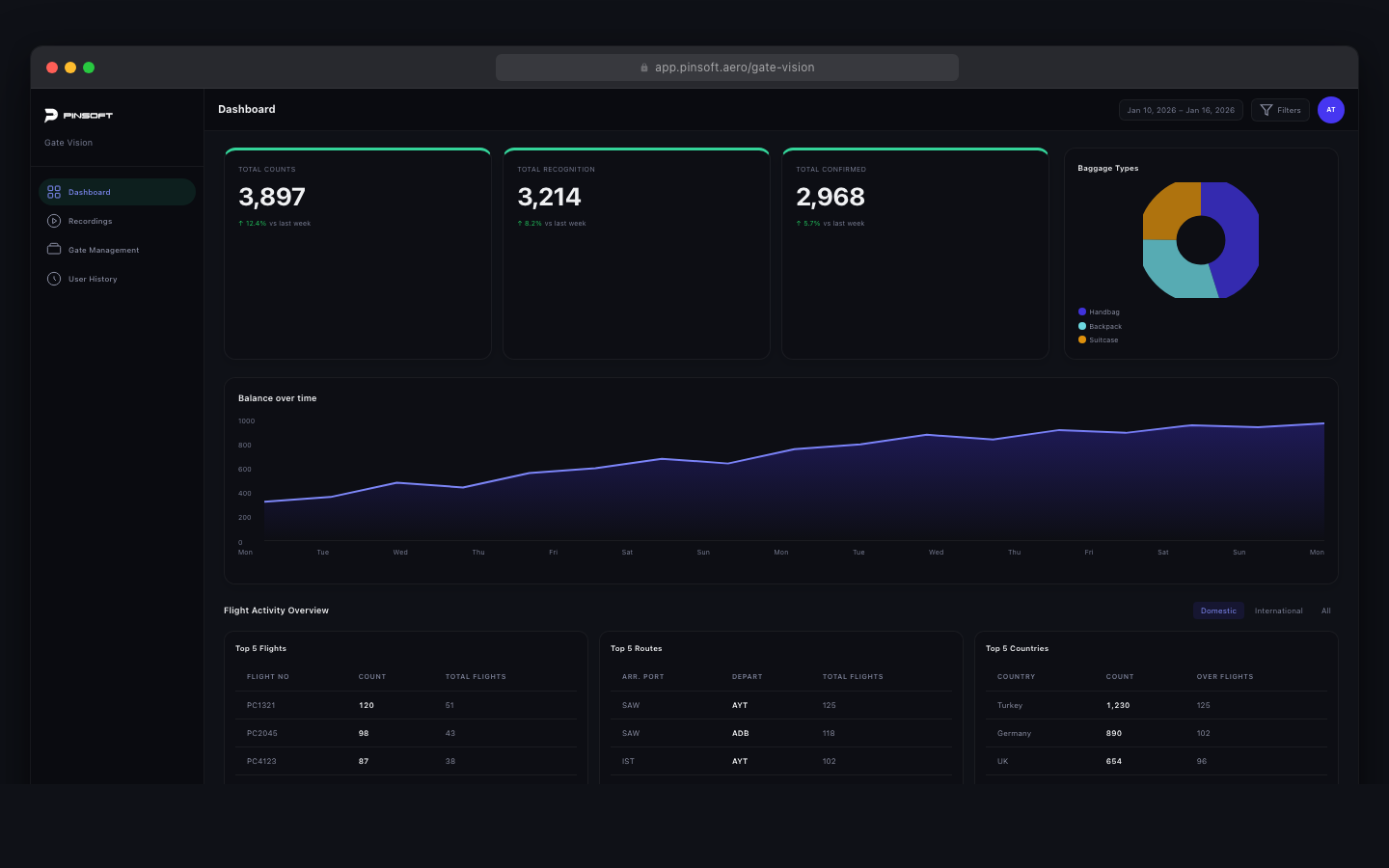Open the Filters dropdown
Viewport: 1389px width, 868px height.
(1280, 110)
